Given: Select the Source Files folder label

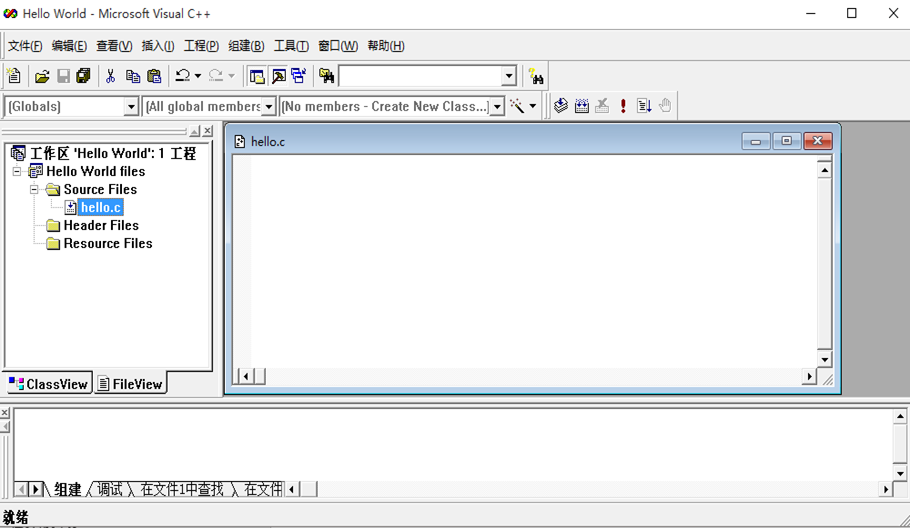Looking at the screenshot, I should pyautogui.click(x=100, y=189).
